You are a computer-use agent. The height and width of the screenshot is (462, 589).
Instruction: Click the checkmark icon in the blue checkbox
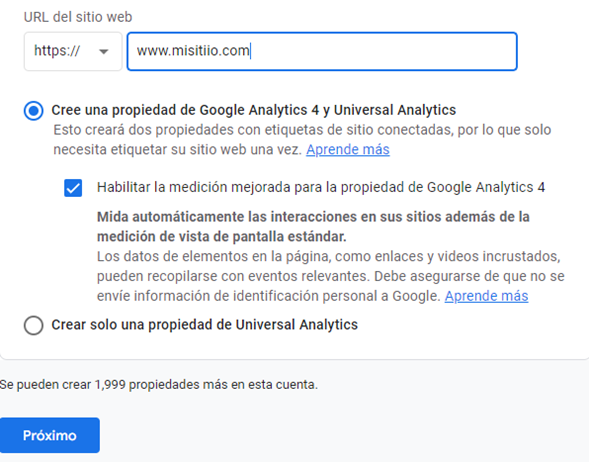(x=73, y=188)
